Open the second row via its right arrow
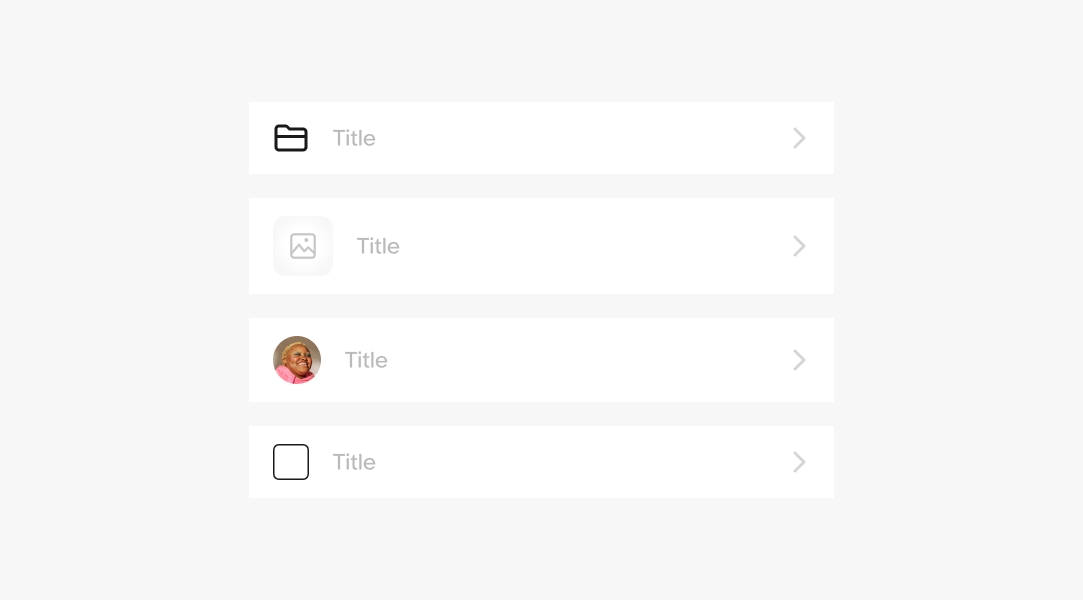Viewport: 1083px width, 600px height. click(799, 246)
